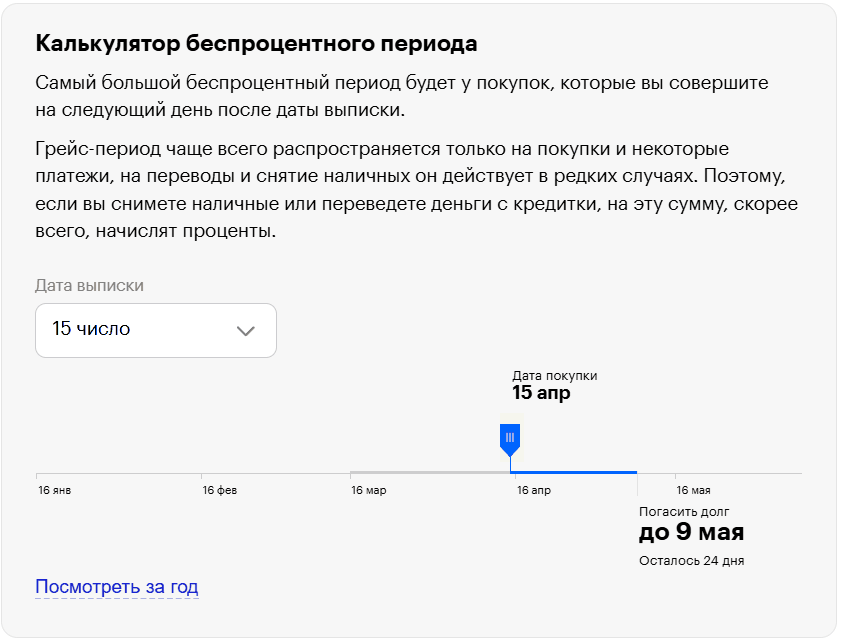Screen dimensions: 844x644
Task: Select "16 апр" on the timeline
Action: (533, 491)
